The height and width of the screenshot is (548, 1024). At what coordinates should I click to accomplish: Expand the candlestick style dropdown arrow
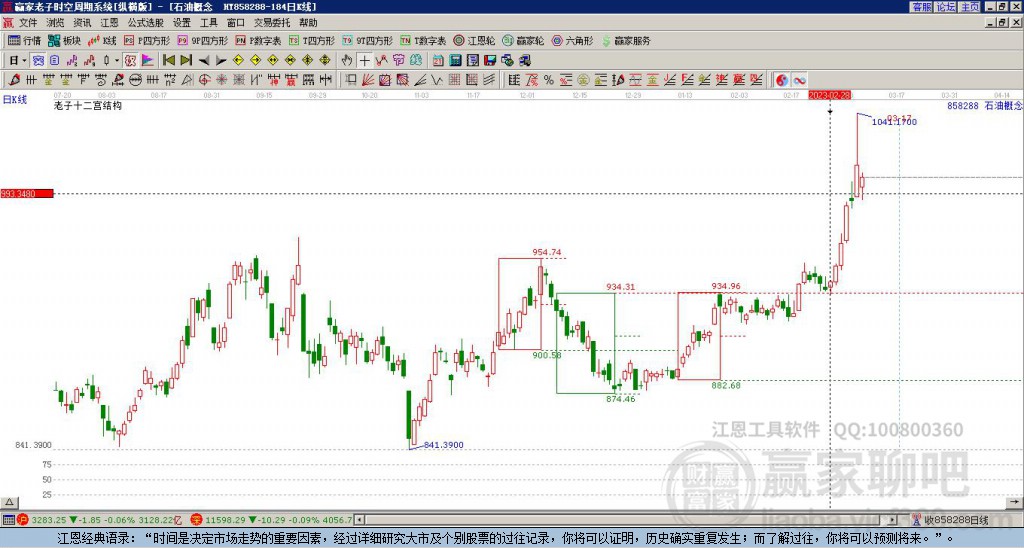coord(117,61)
